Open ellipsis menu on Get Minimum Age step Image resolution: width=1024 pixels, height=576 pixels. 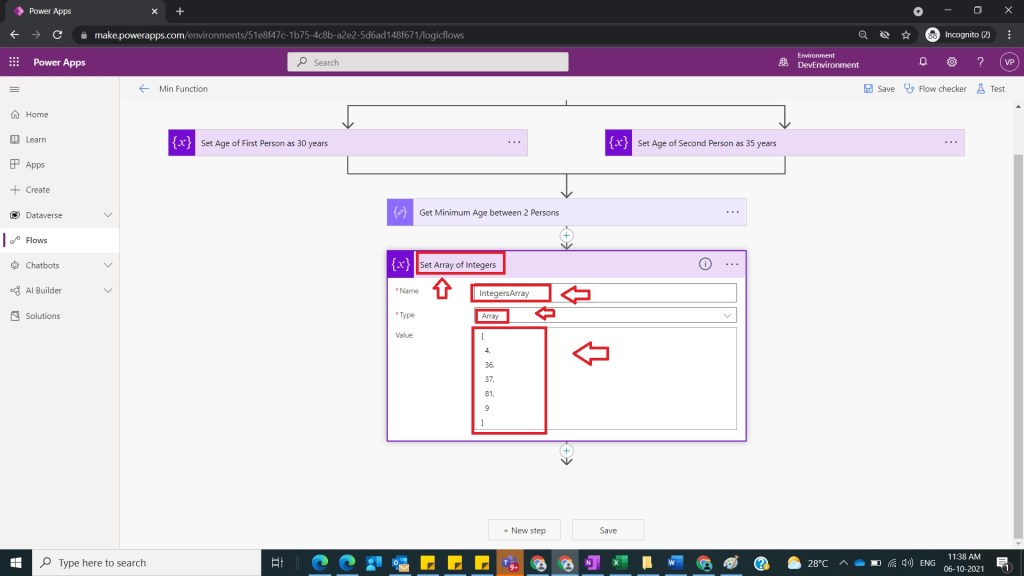point(732,212)
